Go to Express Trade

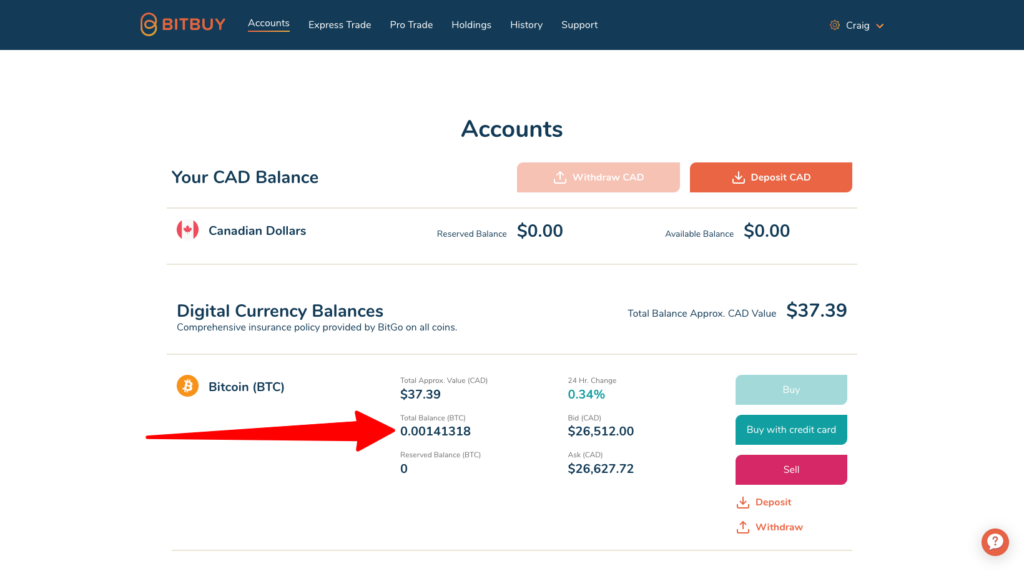(x=340, y=25)
